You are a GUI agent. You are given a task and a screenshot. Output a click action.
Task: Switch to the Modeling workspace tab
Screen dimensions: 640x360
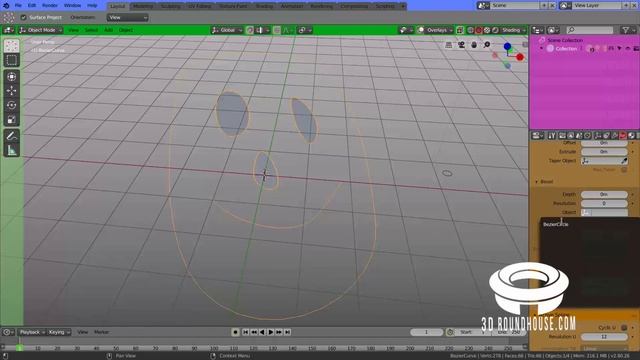coord(143,6)
